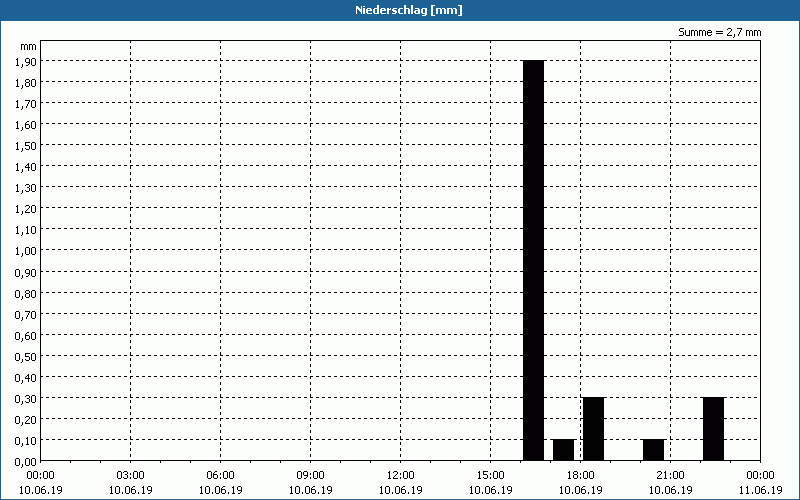The image size is (800, 500).
Task: Click the 1,80 y-axis value
Action: (26, 82)
